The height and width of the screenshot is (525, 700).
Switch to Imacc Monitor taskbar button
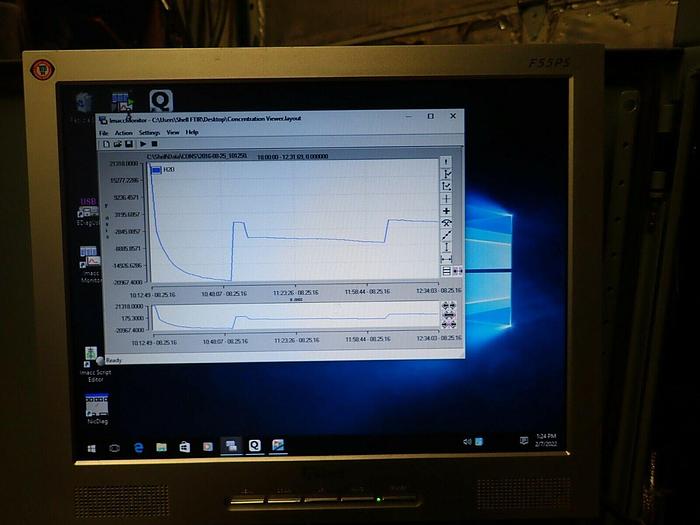231,446
